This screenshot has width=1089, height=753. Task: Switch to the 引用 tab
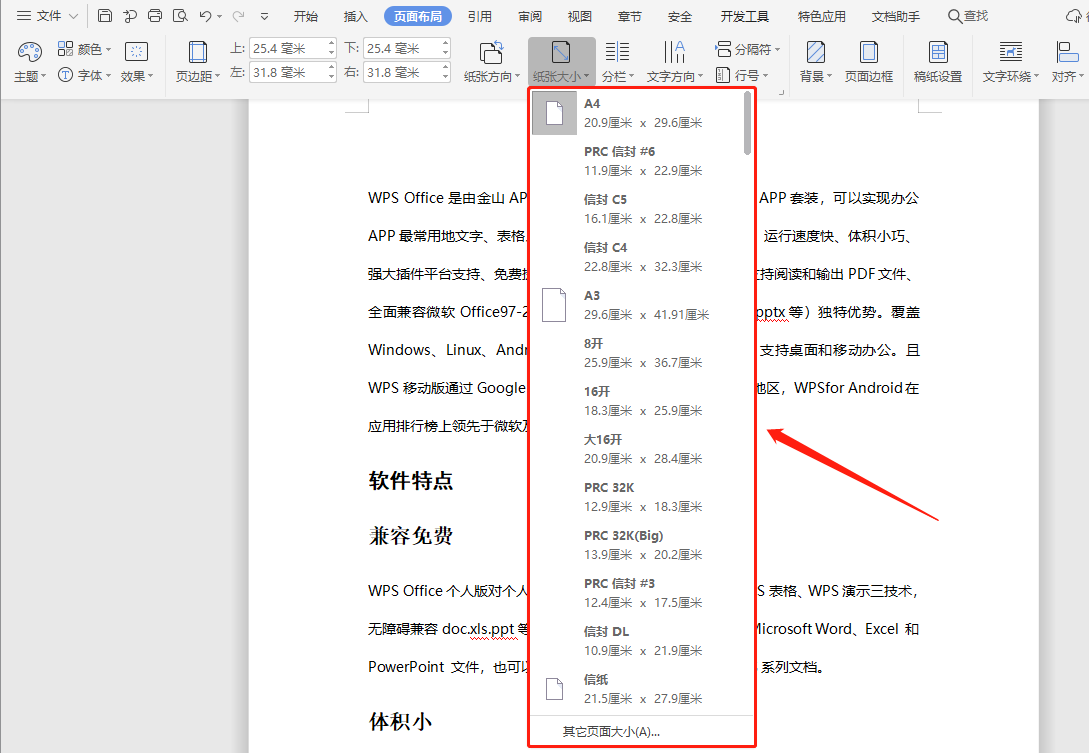(479, 16)
